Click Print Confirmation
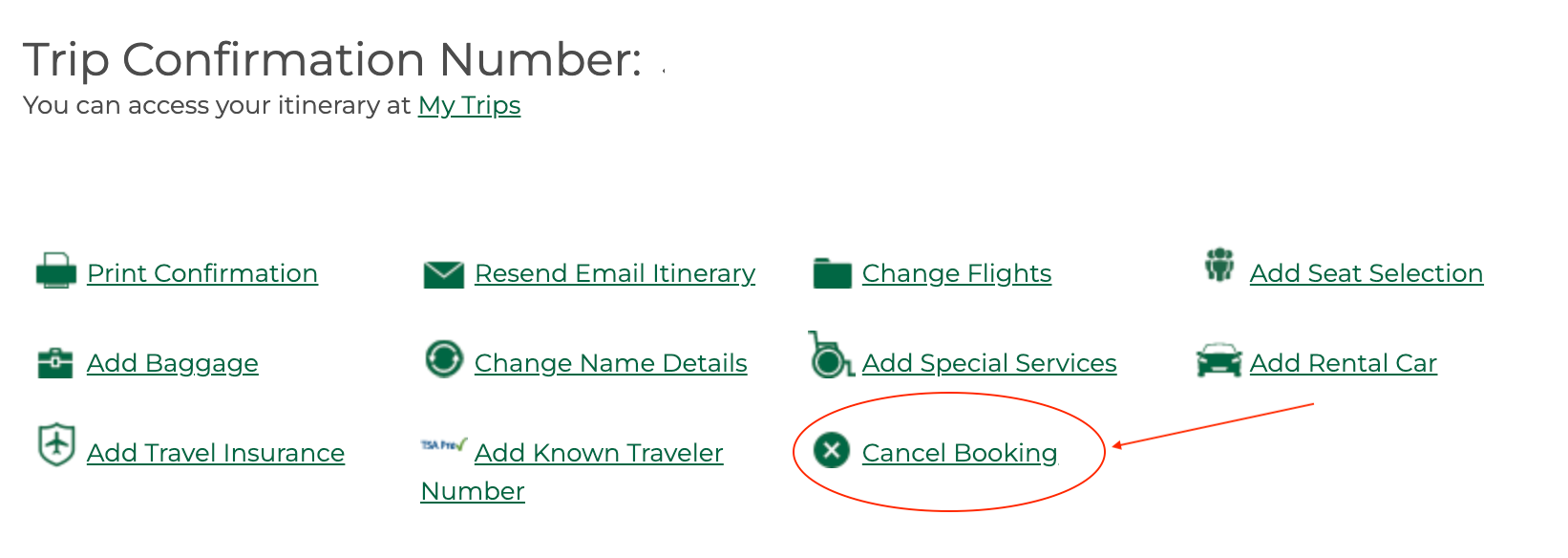Image resolution: width=1568 pixels, height=558 pixels. pyautogui.click(x=201, y=273)
